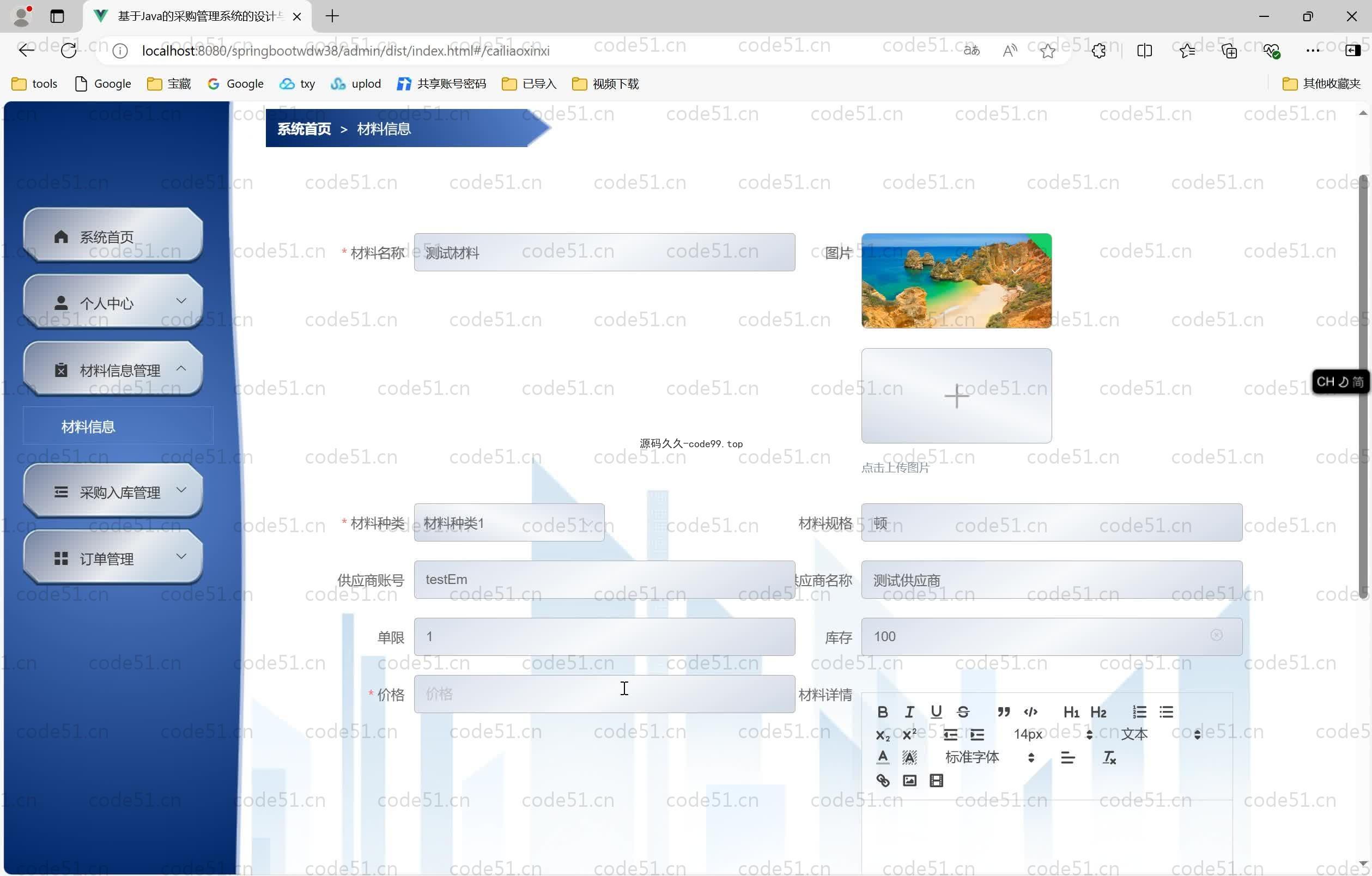Clear text formatting in editor
Viewport: 1372px width, 876px height.
(x=1109, y=758)
